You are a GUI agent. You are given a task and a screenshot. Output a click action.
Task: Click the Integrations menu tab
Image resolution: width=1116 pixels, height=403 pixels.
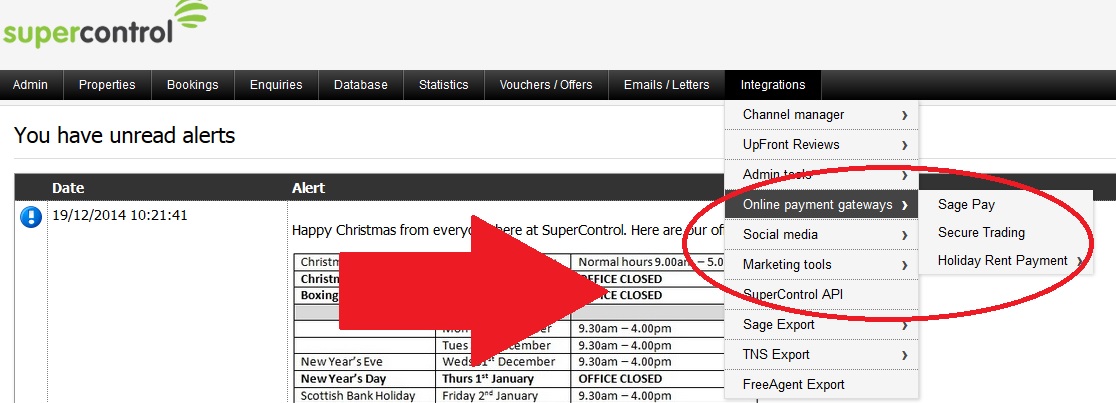tap(773, 85)
